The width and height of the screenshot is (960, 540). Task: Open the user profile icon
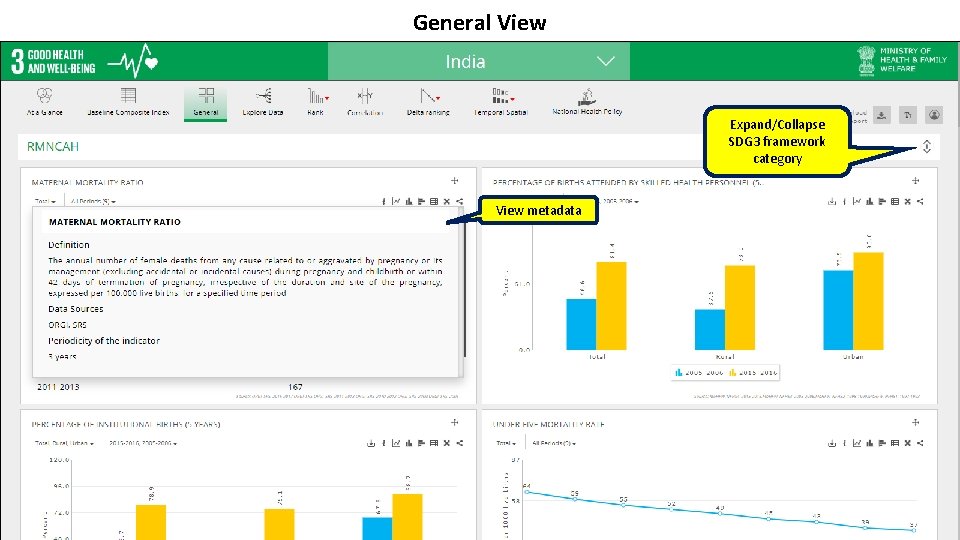pos(934,114)
